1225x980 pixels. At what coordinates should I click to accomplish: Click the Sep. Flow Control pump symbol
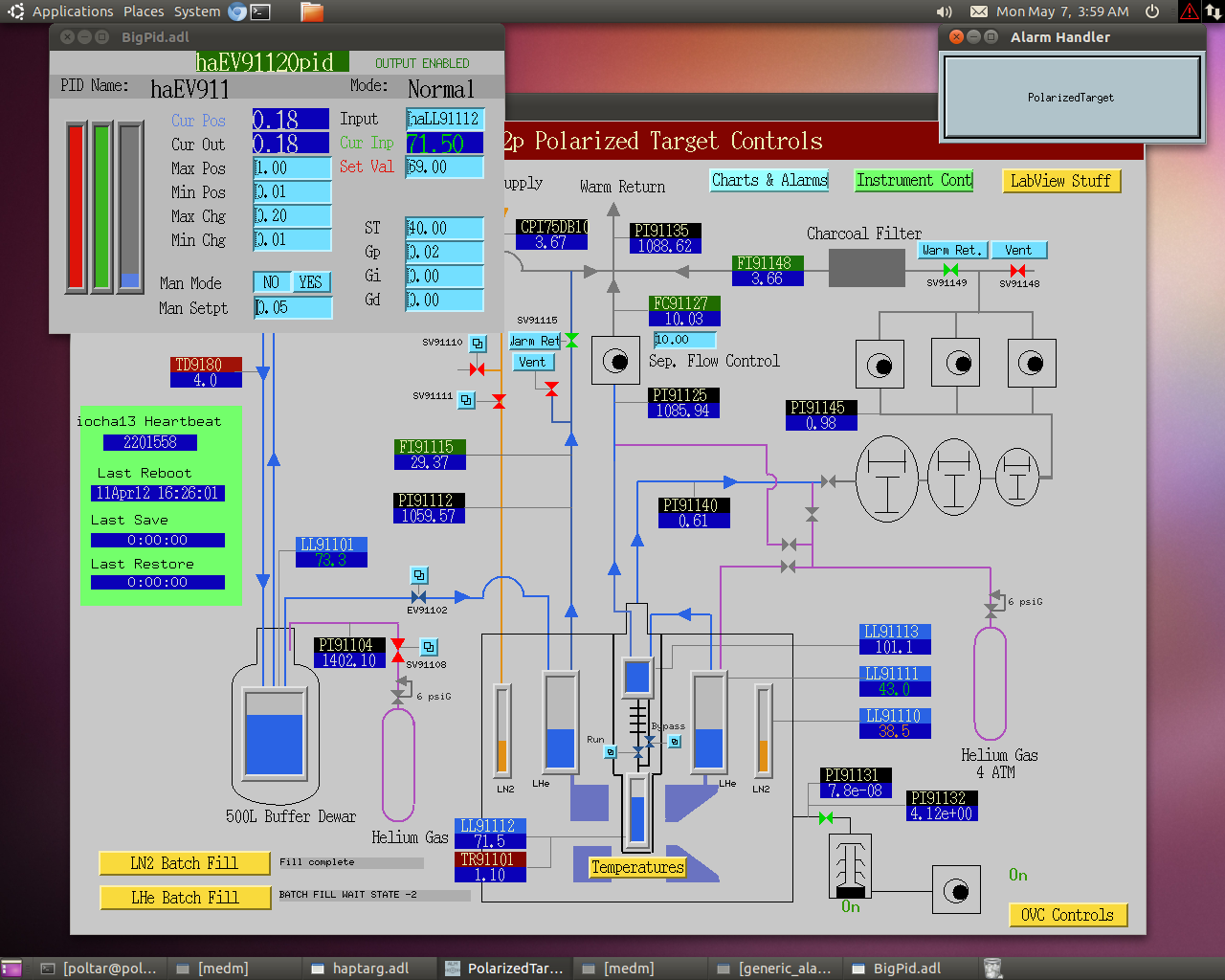click(615, 361)
